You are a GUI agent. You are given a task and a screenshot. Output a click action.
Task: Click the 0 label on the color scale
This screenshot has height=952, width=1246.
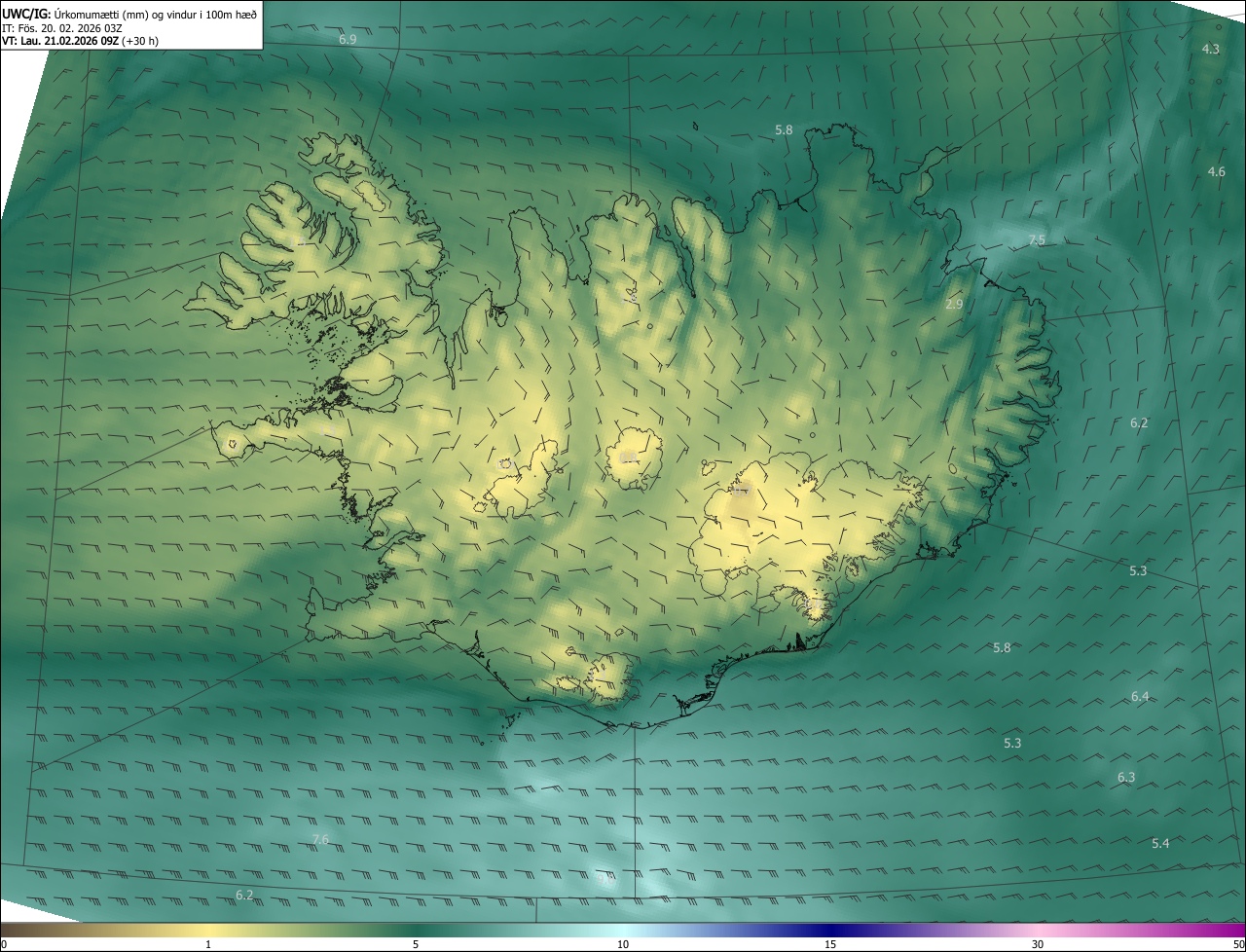point(4,944)
